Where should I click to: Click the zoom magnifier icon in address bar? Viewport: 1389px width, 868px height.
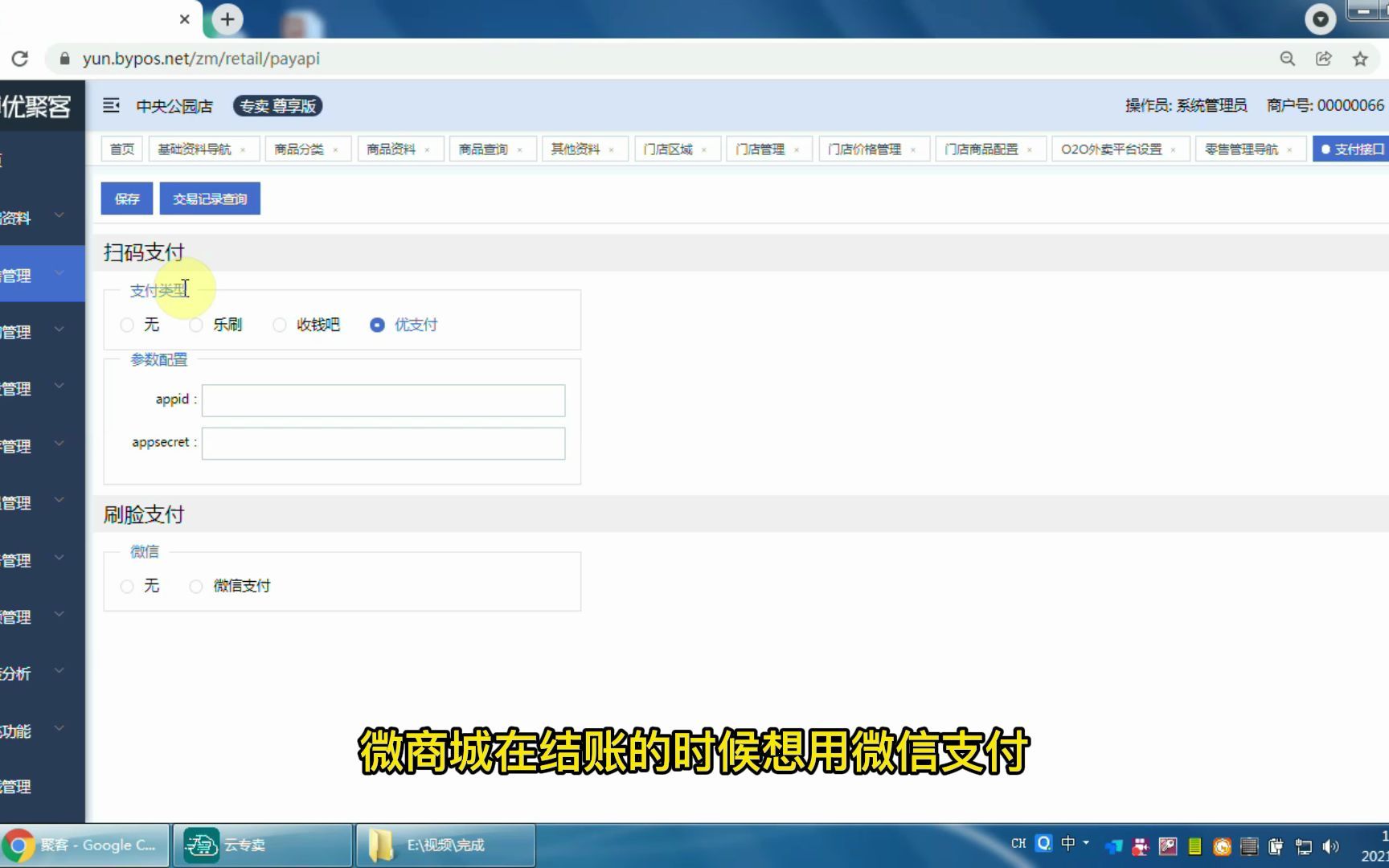coord(1288,59)
